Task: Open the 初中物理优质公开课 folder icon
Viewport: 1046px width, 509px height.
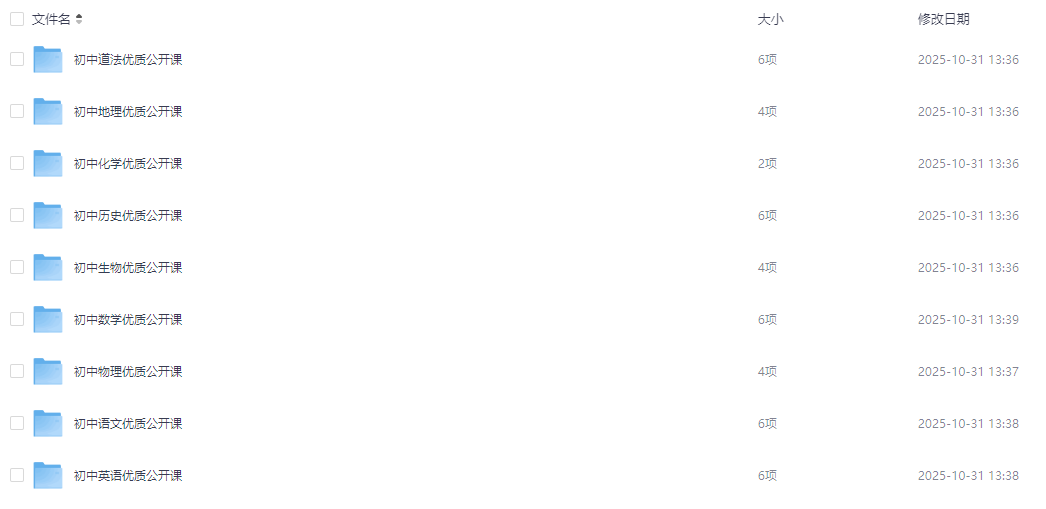Action: 48,372
